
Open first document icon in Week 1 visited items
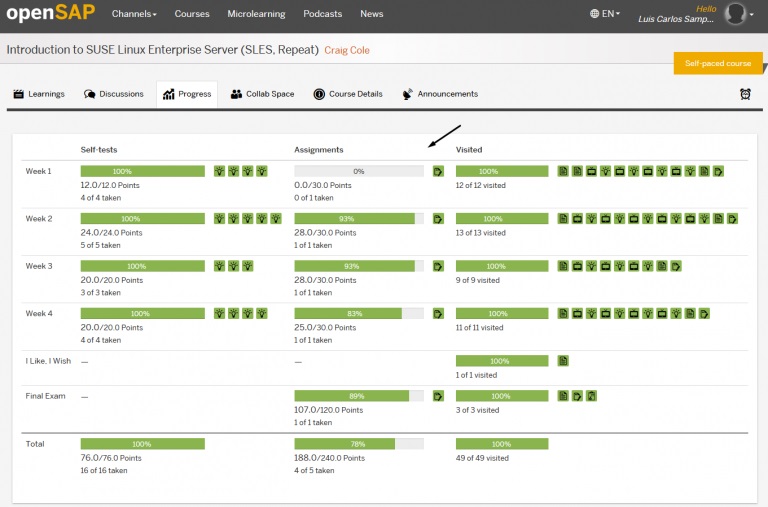[x=563, y=171]
